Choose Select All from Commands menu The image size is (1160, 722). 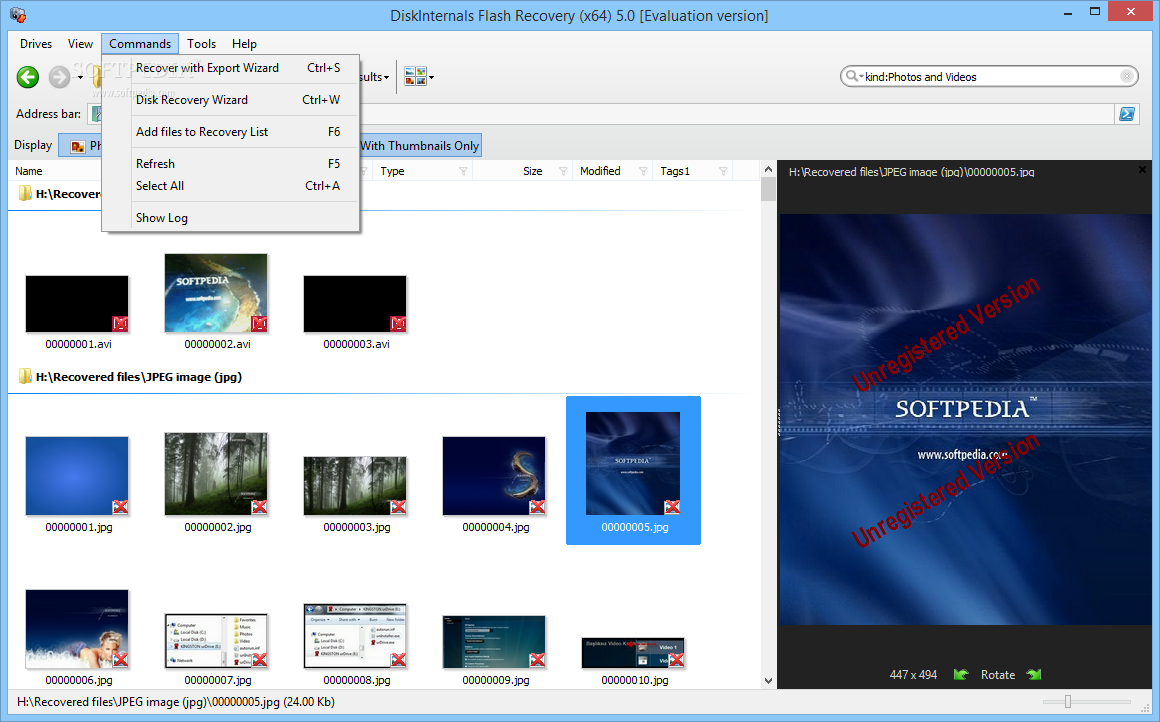231,186
